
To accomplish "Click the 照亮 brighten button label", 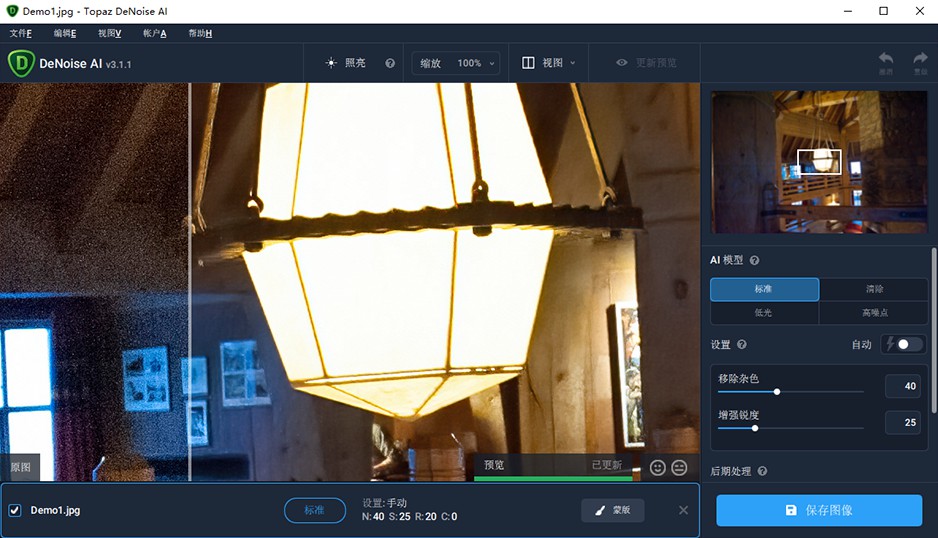I will (355, 63).
